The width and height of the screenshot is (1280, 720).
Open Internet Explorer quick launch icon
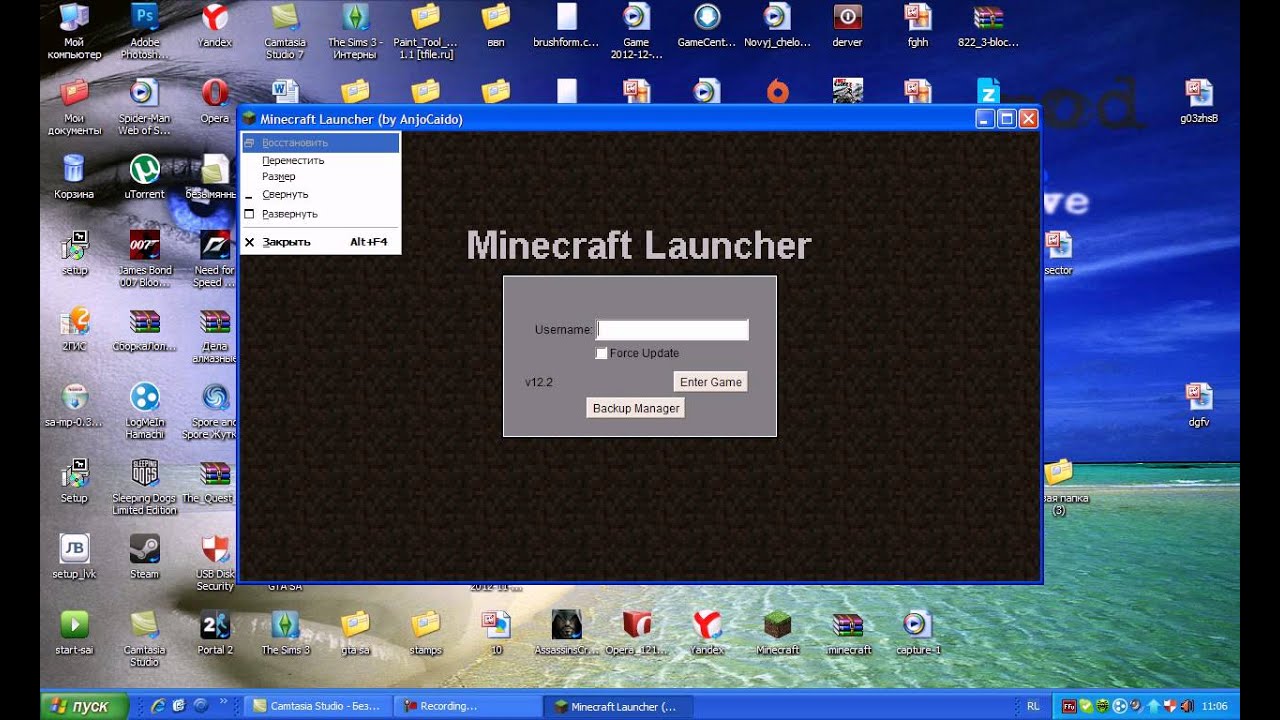(x=158, y=706)
